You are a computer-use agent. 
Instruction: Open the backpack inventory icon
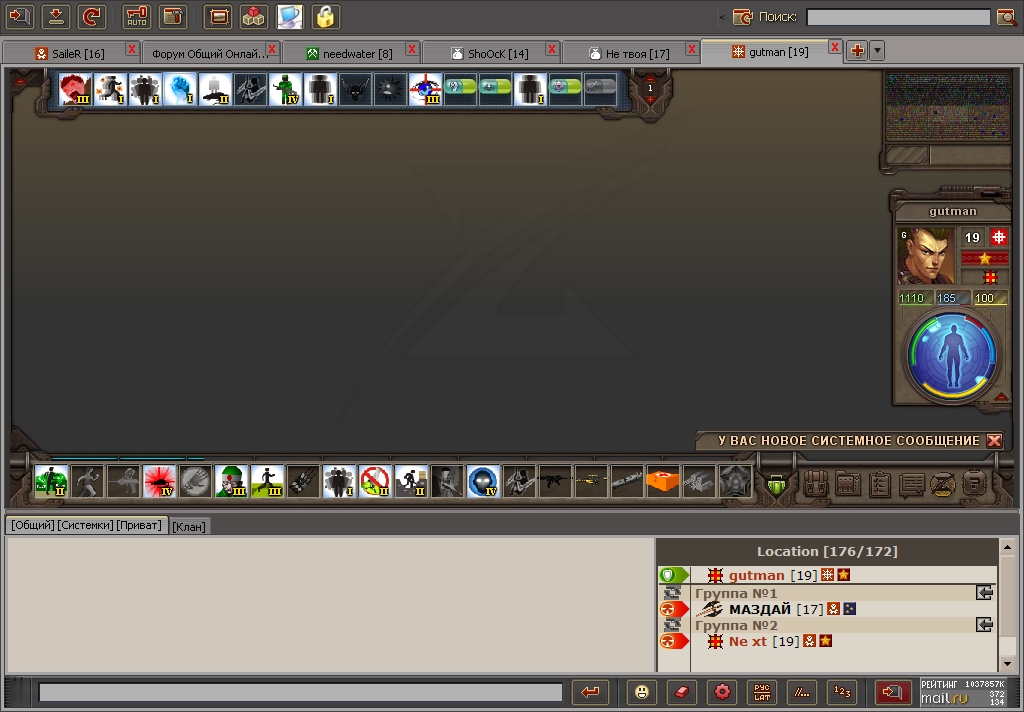(x=816, y=484)
